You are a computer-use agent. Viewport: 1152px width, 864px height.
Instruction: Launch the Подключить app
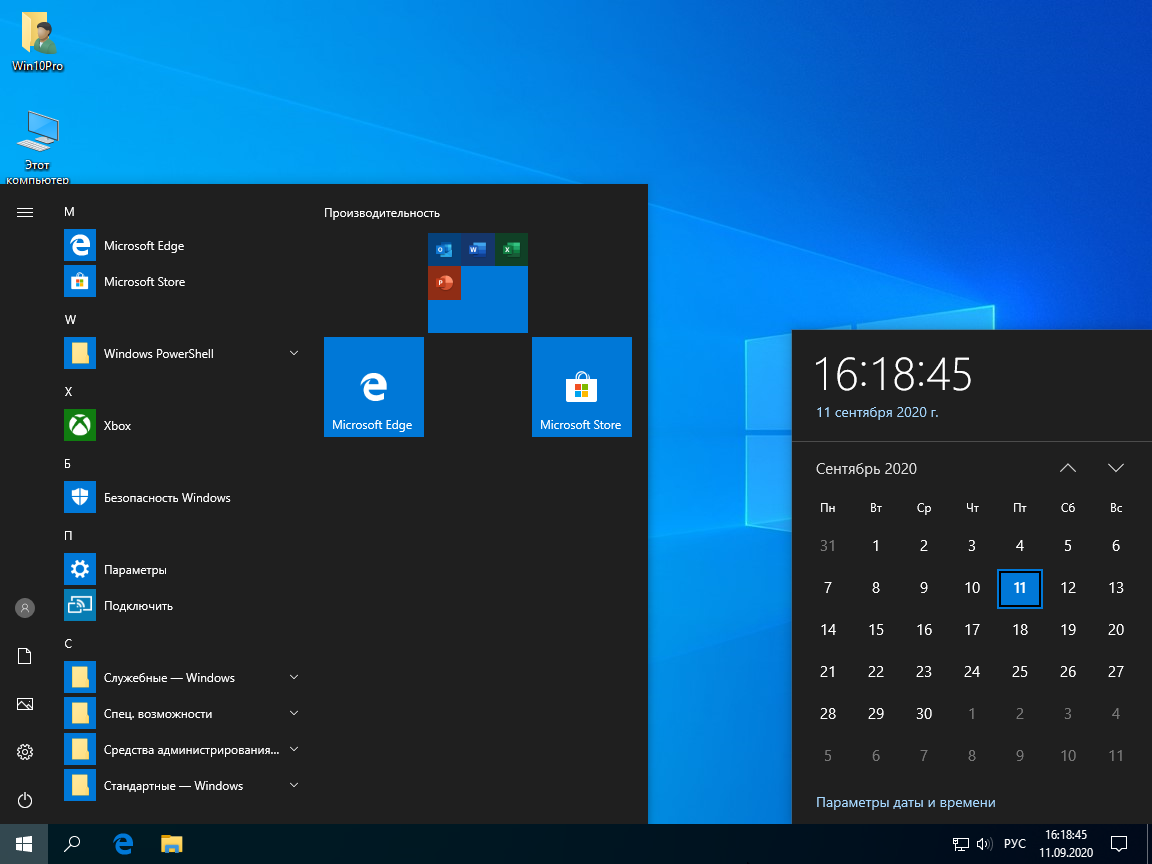click(132, 605)
